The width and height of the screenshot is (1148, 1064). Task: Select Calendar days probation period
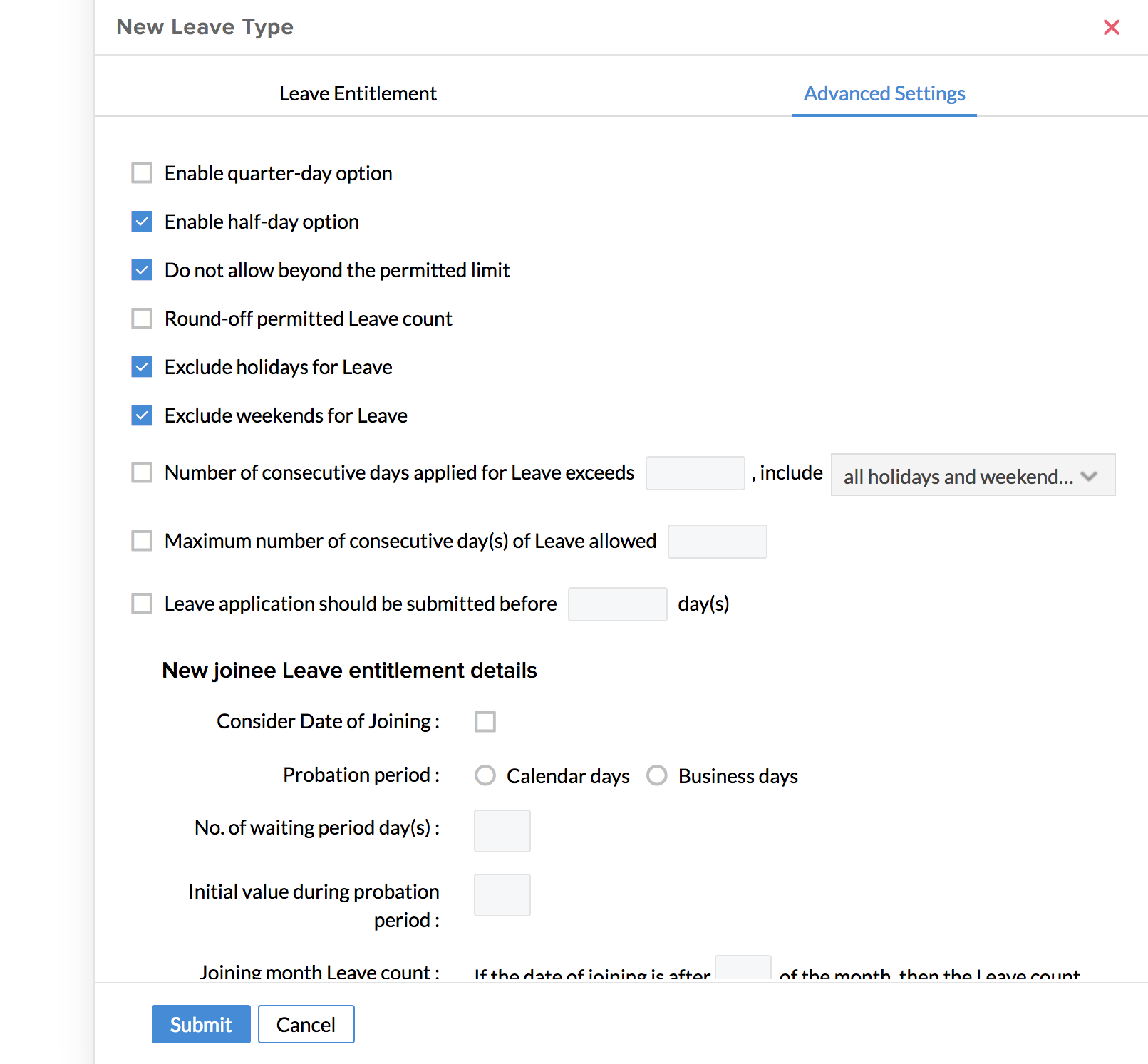coord(485,775)
